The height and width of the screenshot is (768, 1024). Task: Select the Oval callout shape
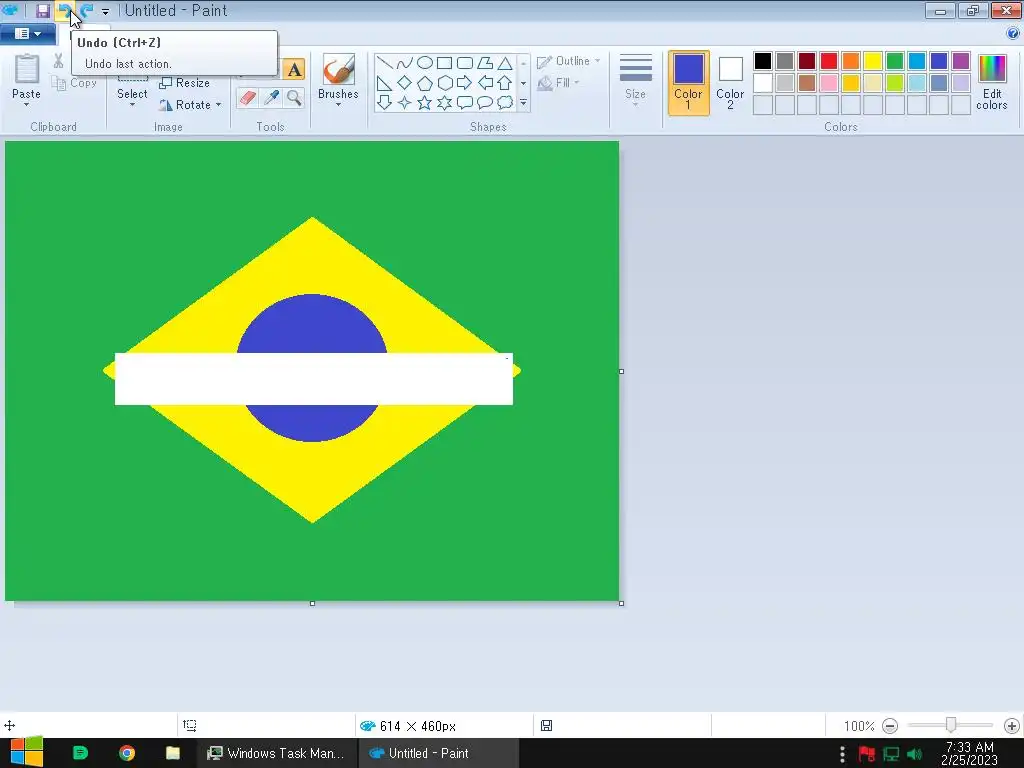pyautogui.click(x=485, y=103)
